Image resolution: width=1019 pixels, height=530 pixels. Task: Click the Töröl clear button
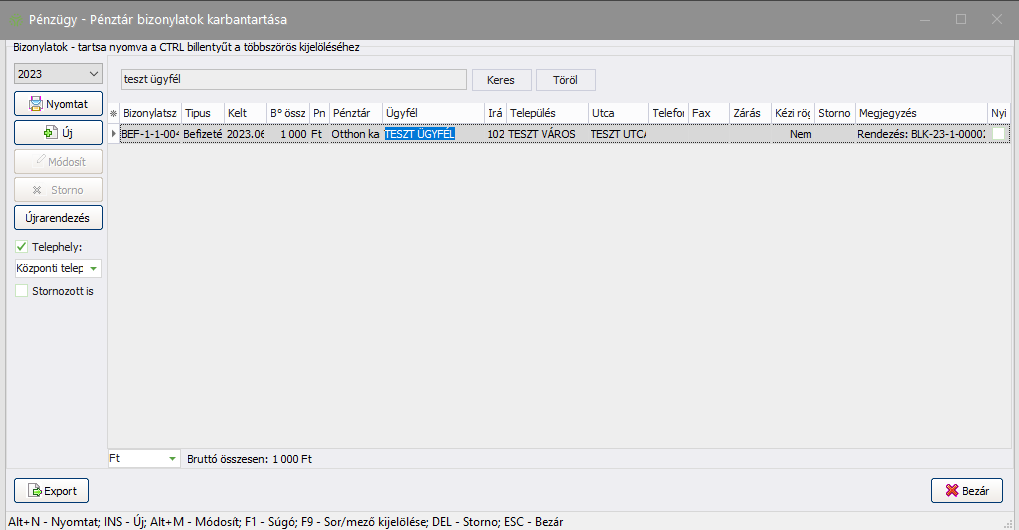coord(566,80)
